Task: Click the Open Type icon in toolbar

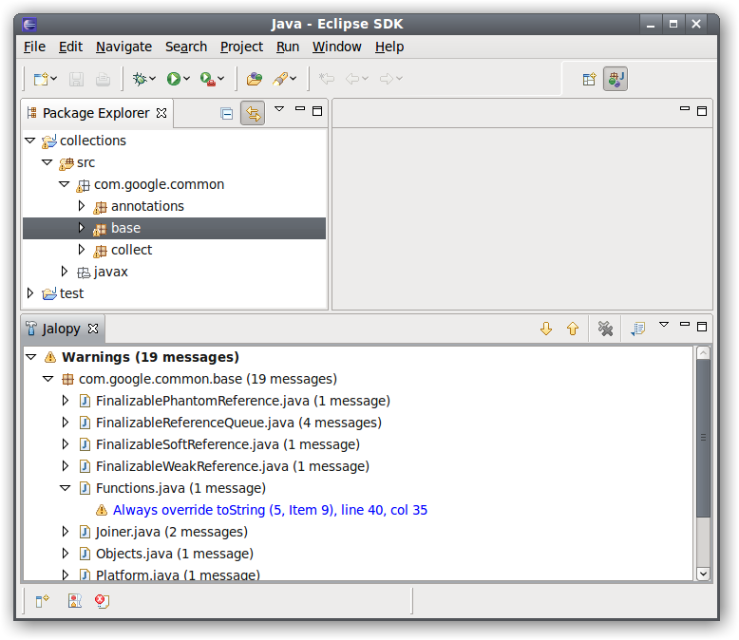Action: coord(254,79)
